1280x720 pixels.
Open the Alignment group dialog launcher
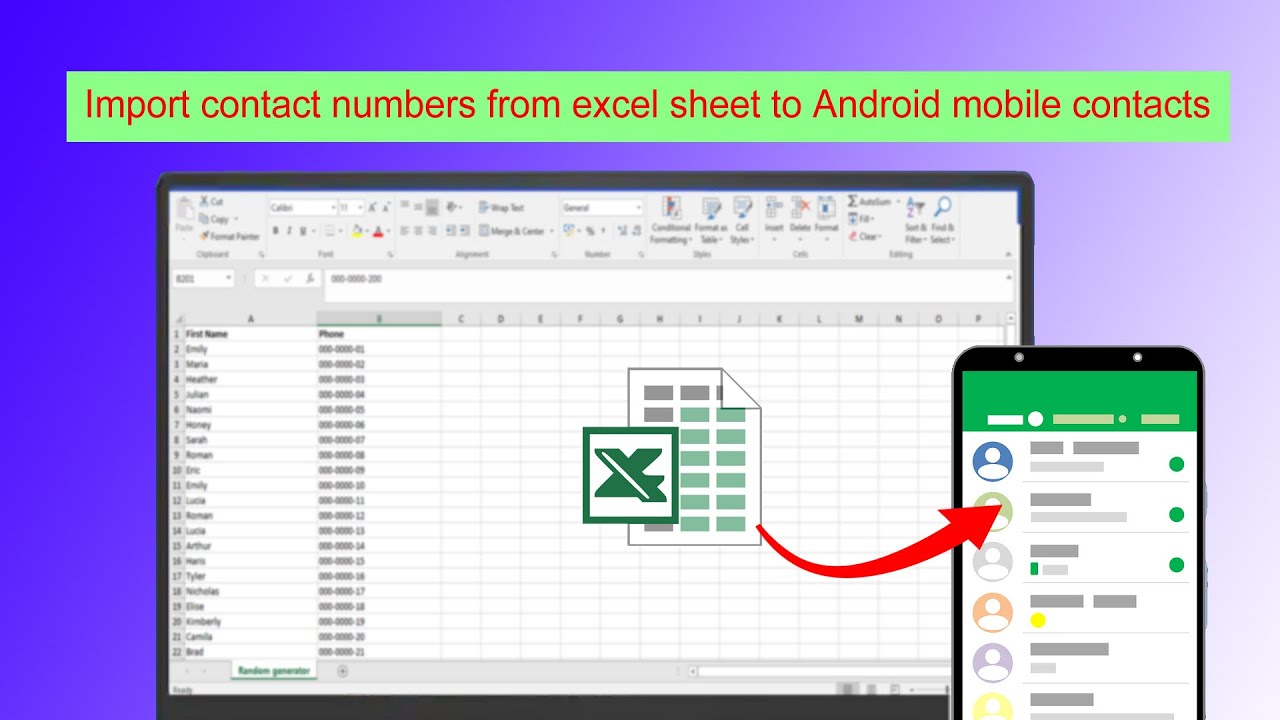(553, 255)
